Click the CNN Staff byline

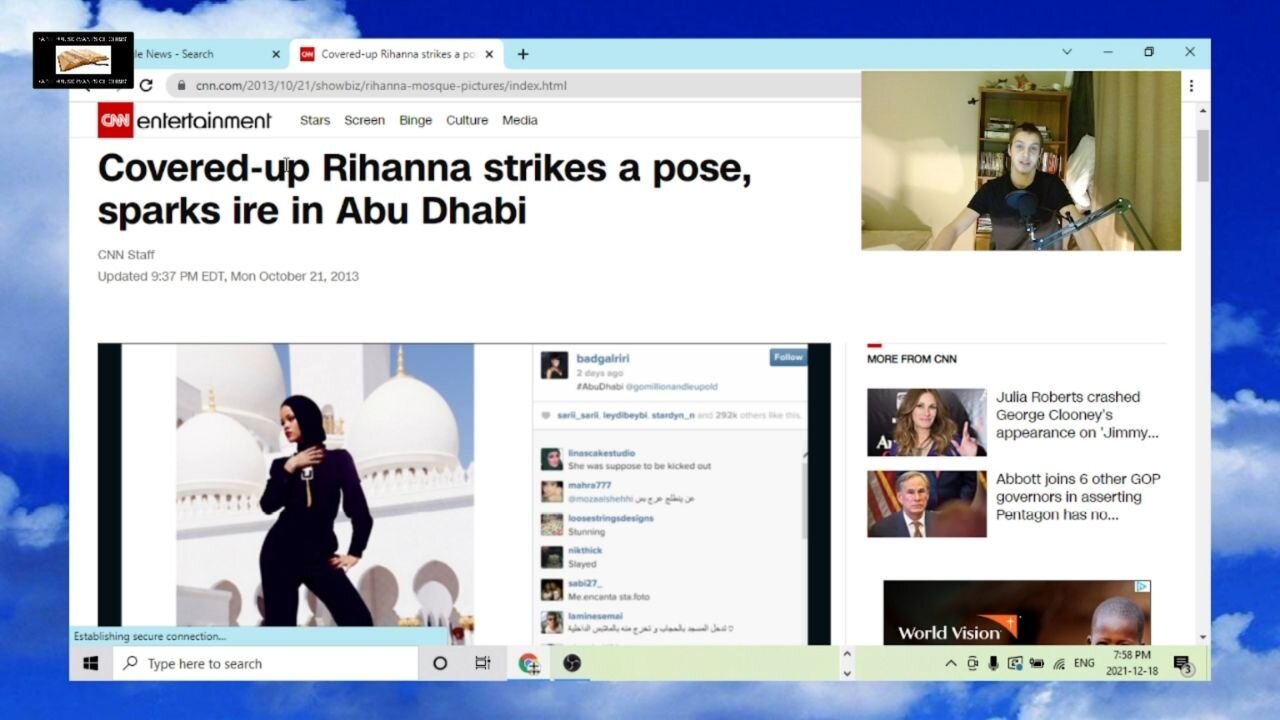click(x=126, y=255)
